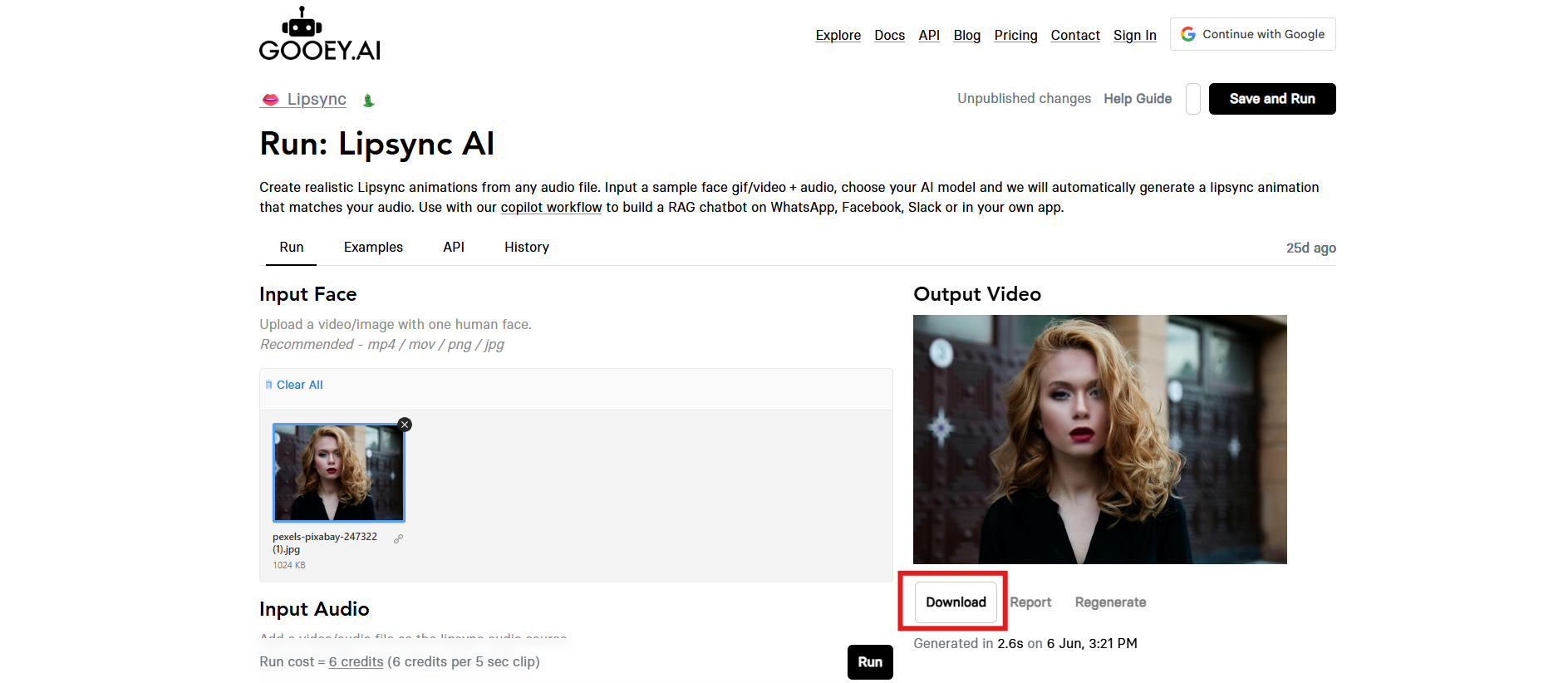The width and height of the screenshot is (1568, 683).
Task: Click the Clear All link
Action: [x=299, y=385]
